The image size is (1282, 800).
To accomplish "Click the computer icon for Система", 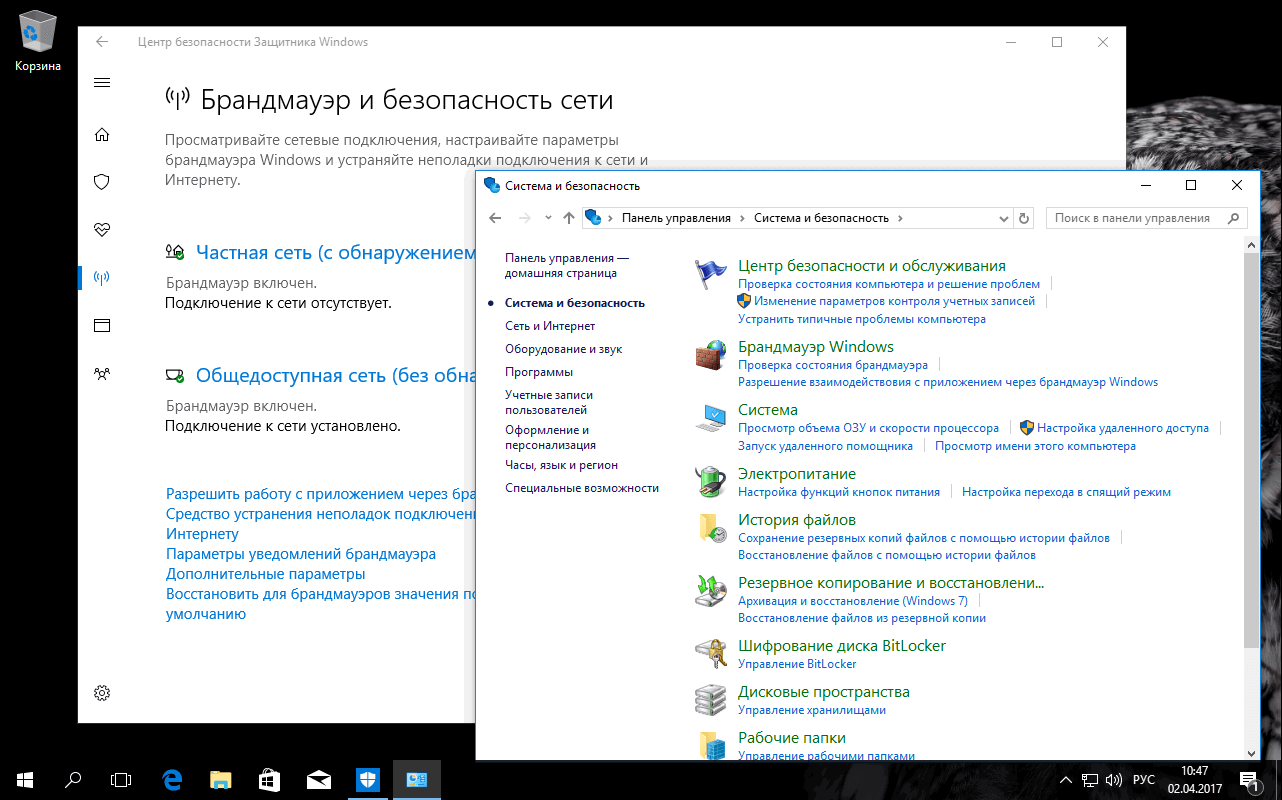I will point(711,418).
